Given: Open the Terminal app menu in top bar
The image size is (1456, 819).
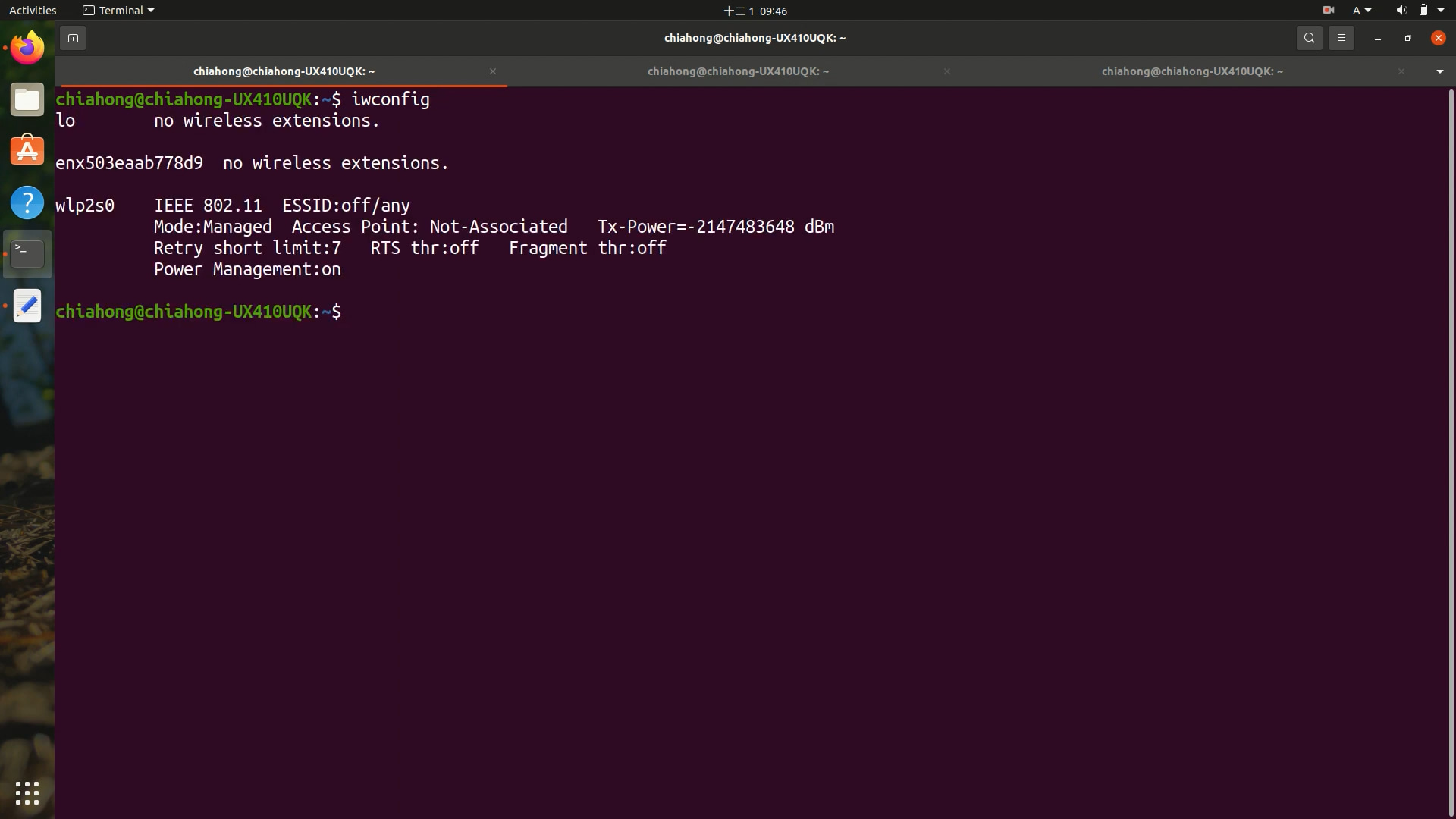Looking at the screenshot, I should click(x=118, y=11).
